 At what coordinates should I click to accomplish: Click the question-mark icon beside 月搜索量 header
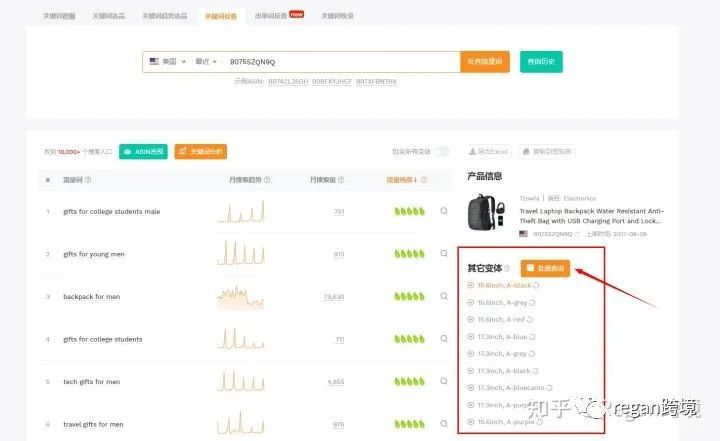pos(341,180)
